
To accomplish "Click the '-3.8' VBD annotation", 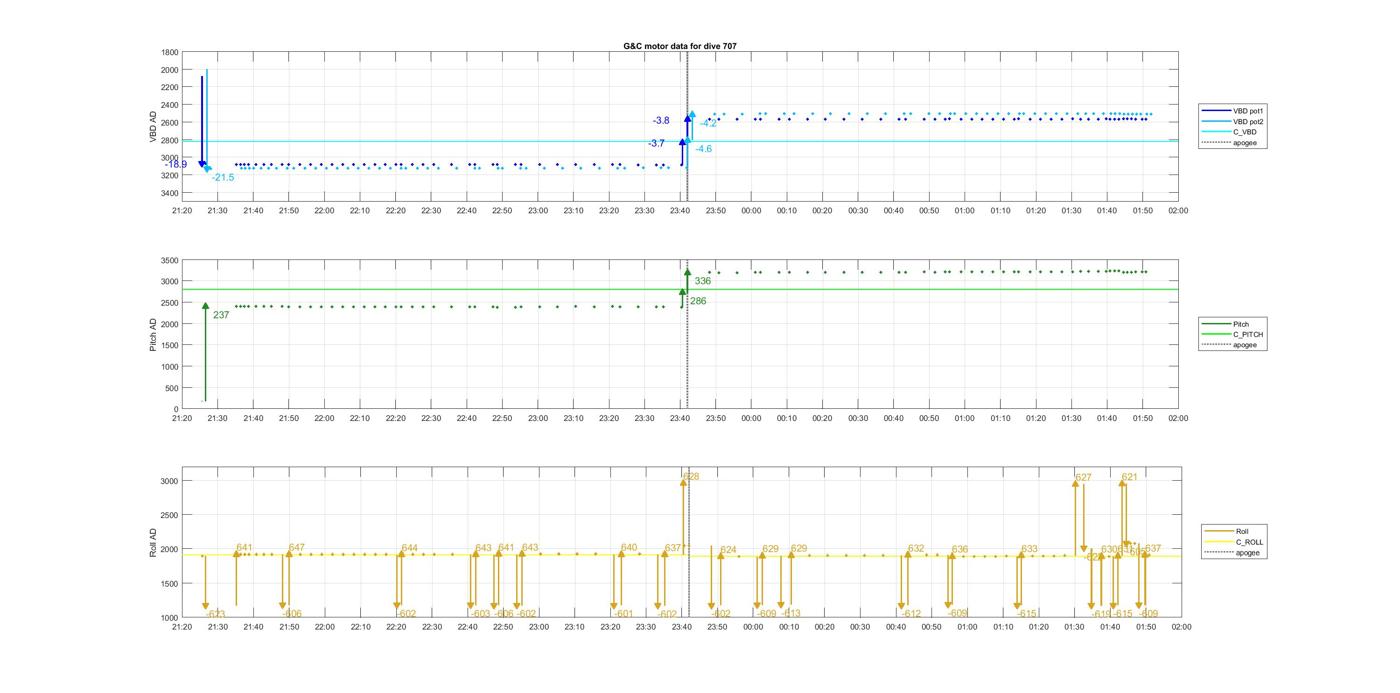I will (x=661, y=121).
